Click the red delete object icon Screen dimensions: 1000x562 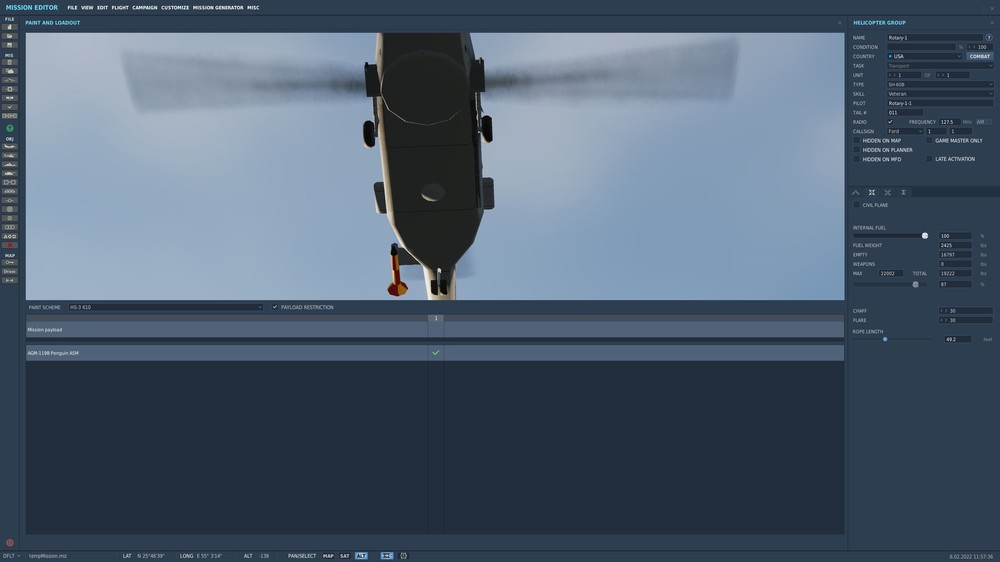click(x=10, y=245)
